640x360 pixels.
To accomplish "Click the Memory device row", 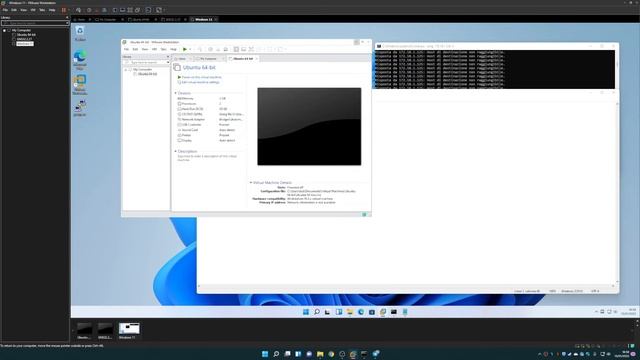I will (x=210, y=98).
